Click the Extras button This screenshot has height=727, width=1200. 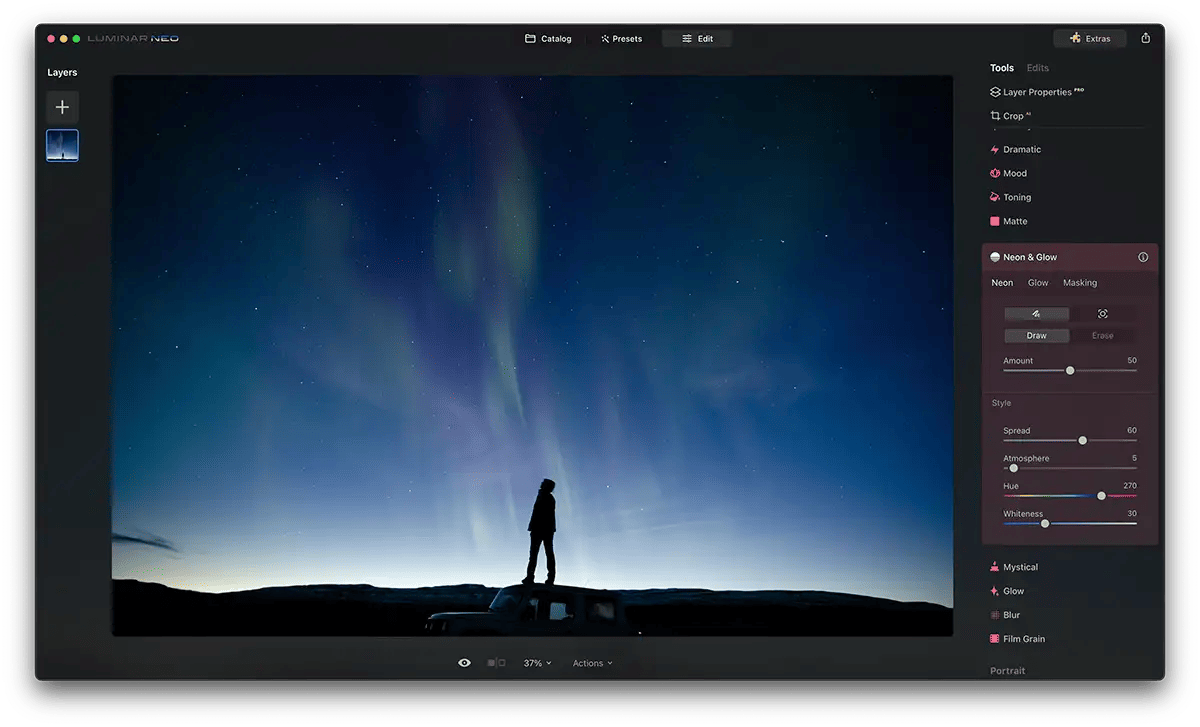click(1090, 38)
